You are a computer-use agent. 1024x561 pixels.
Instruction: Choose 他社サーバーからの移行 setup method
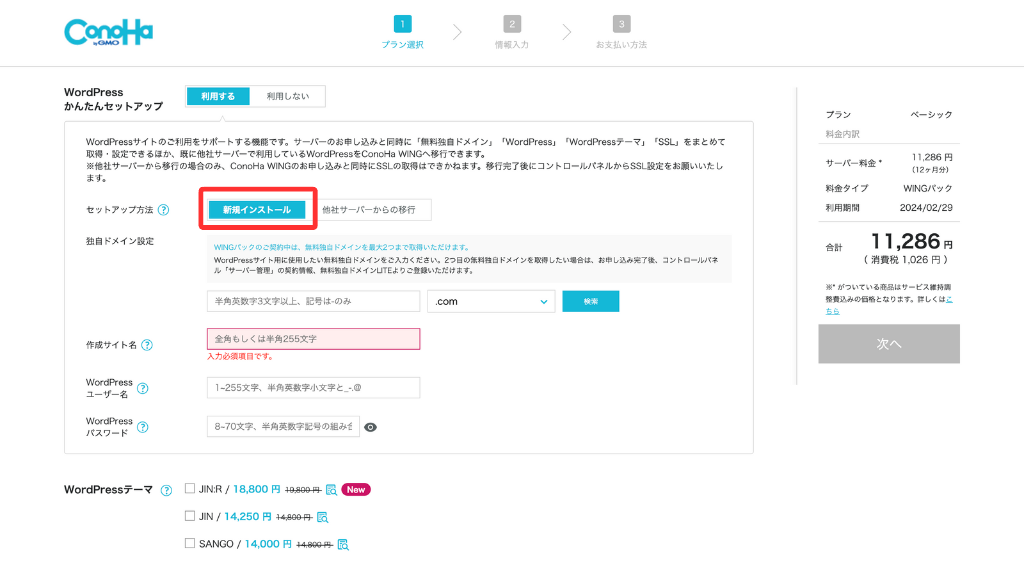(368, 210)
